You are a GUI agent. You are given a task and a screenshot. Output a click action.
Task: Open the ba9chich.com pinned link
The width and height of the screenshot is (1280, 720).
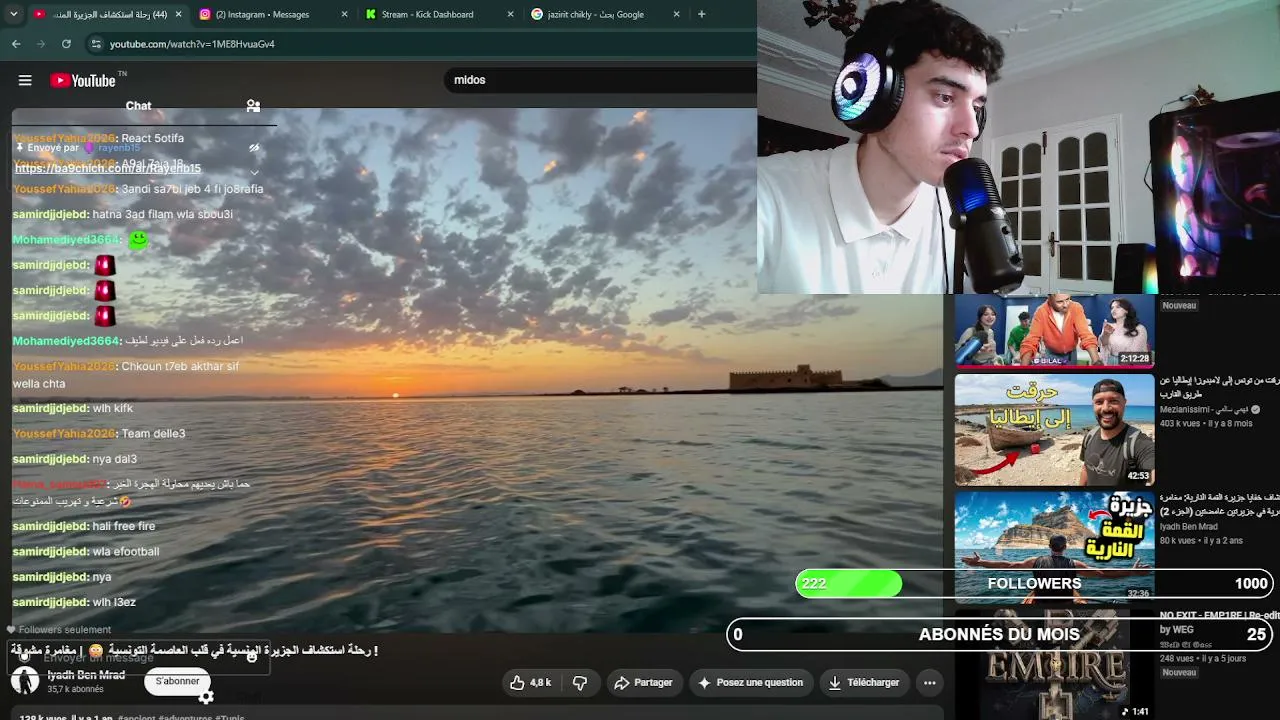pos(108,169)
